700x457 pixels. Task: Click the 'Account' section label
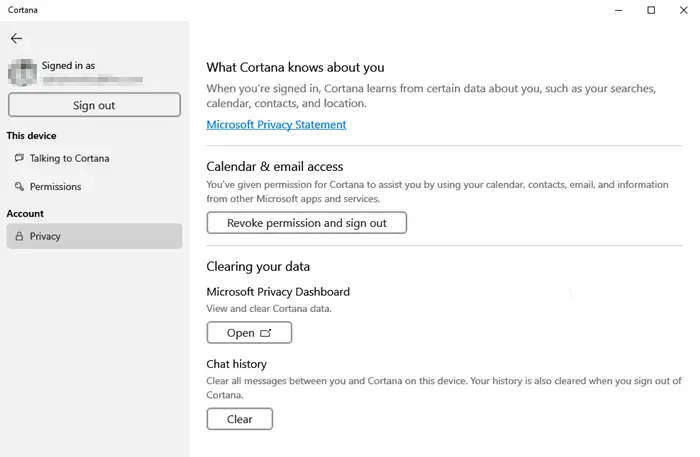tap(25, 214)
